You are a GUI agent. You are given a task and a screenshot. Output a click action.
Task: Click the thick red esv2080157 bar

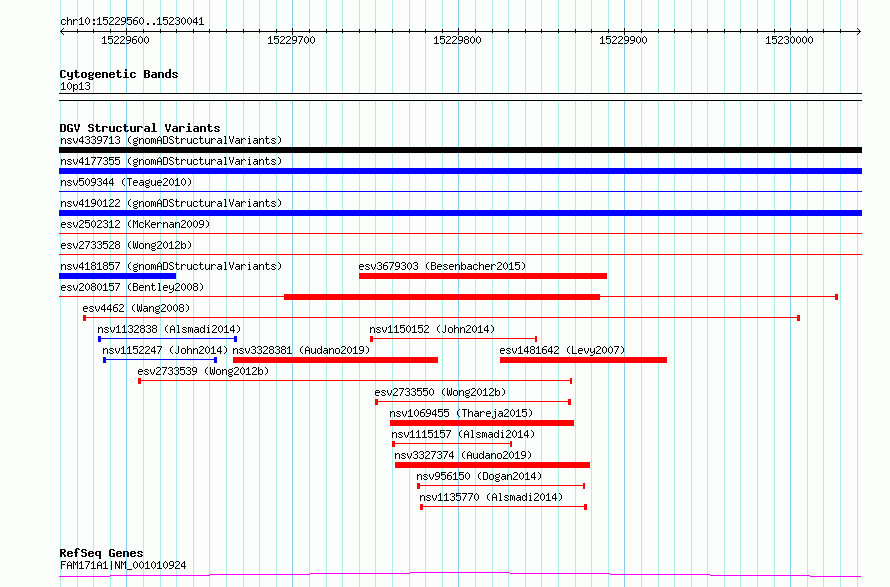tap(442, 297)
